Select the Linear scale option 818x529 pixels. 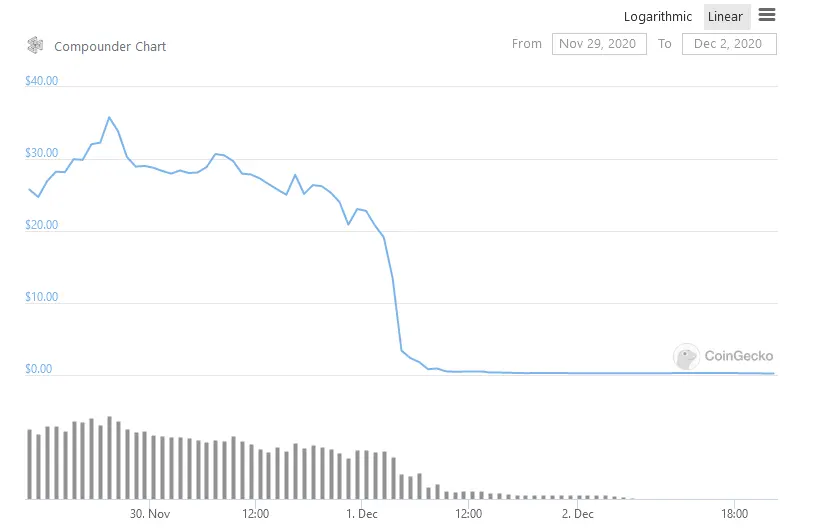(725, 16)
